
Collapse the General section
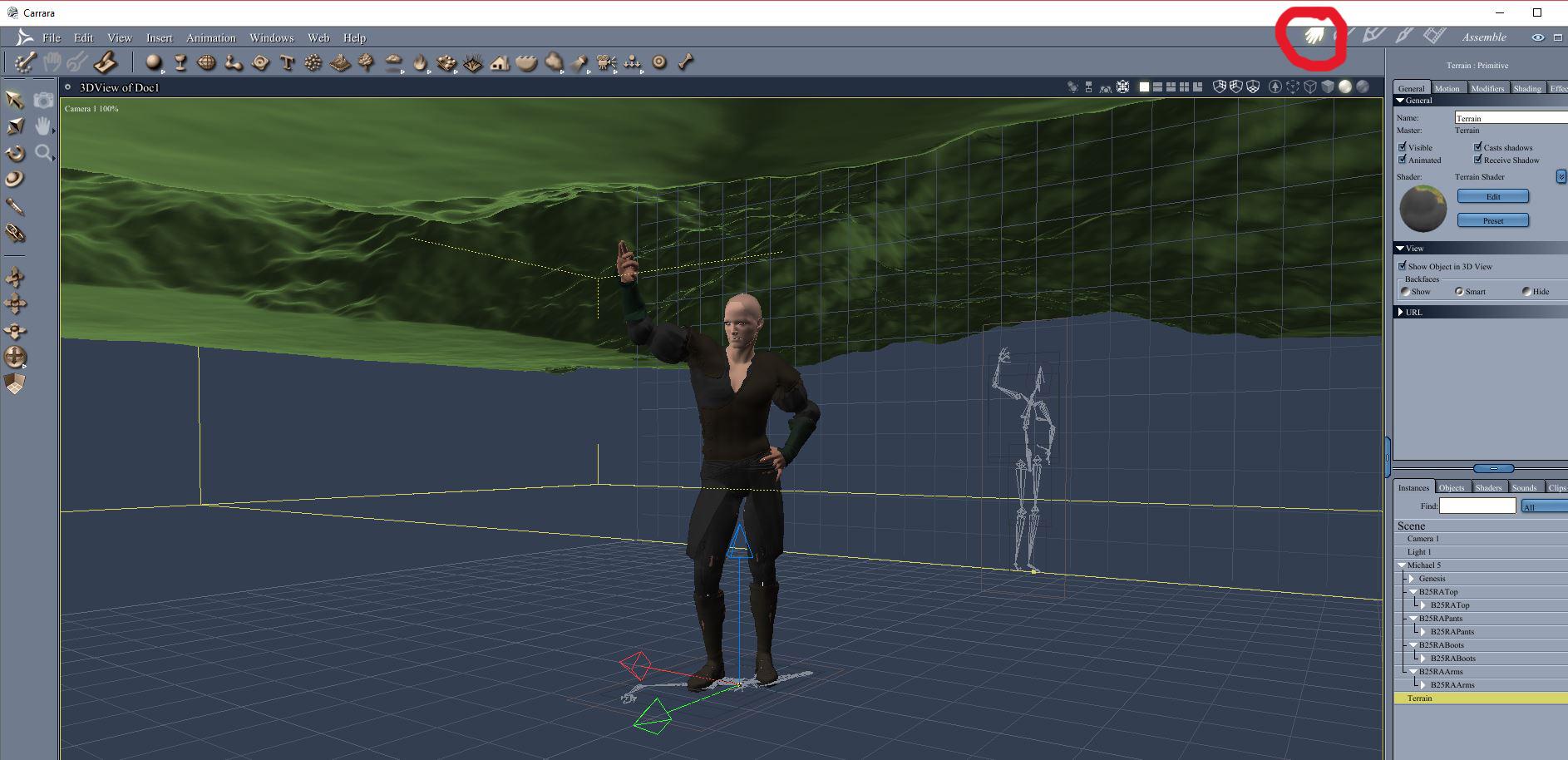point(1400,101)
